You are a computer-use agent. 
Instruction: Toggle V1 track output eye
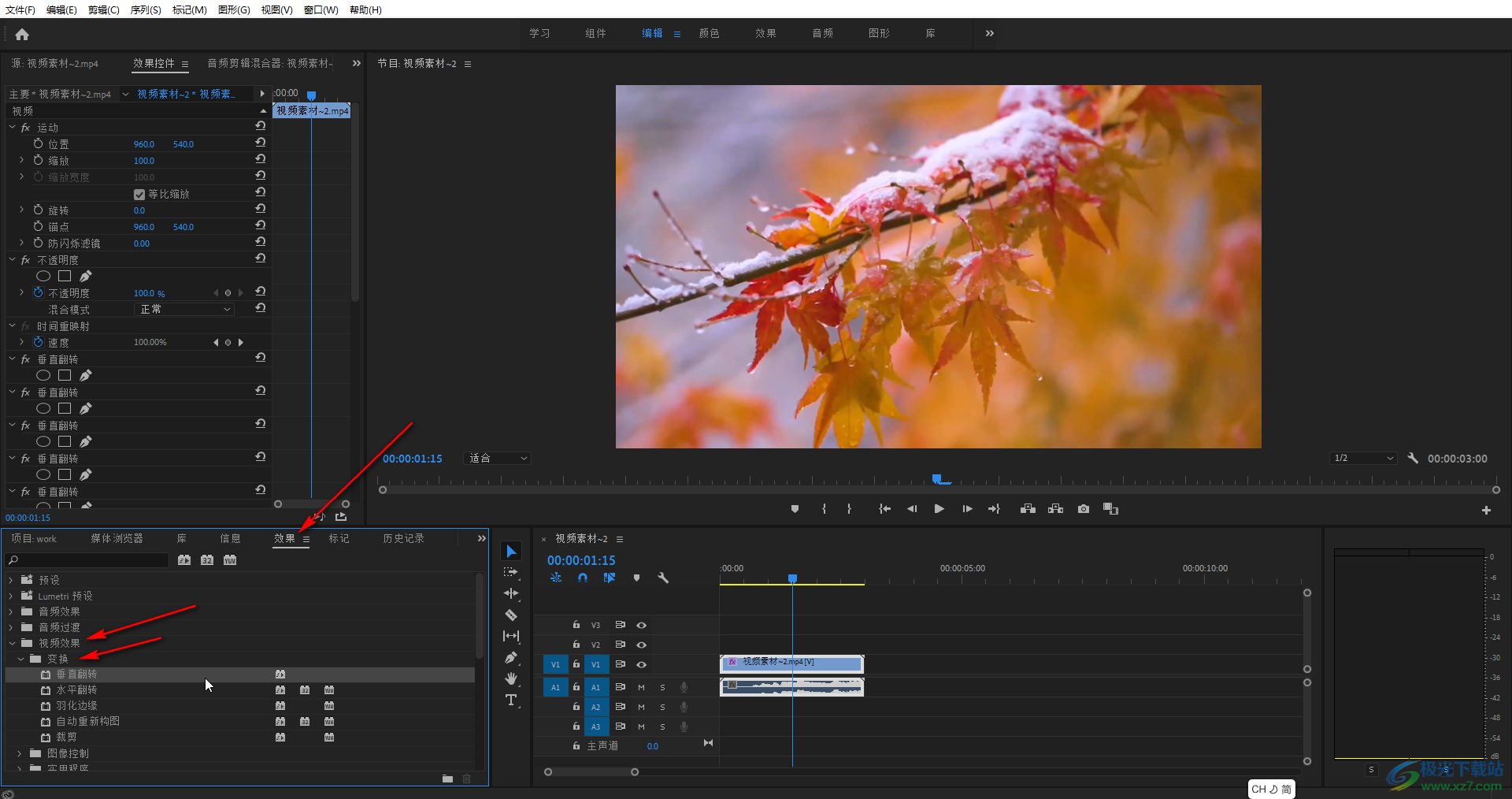pyautogui.click(x=641, y=664)
